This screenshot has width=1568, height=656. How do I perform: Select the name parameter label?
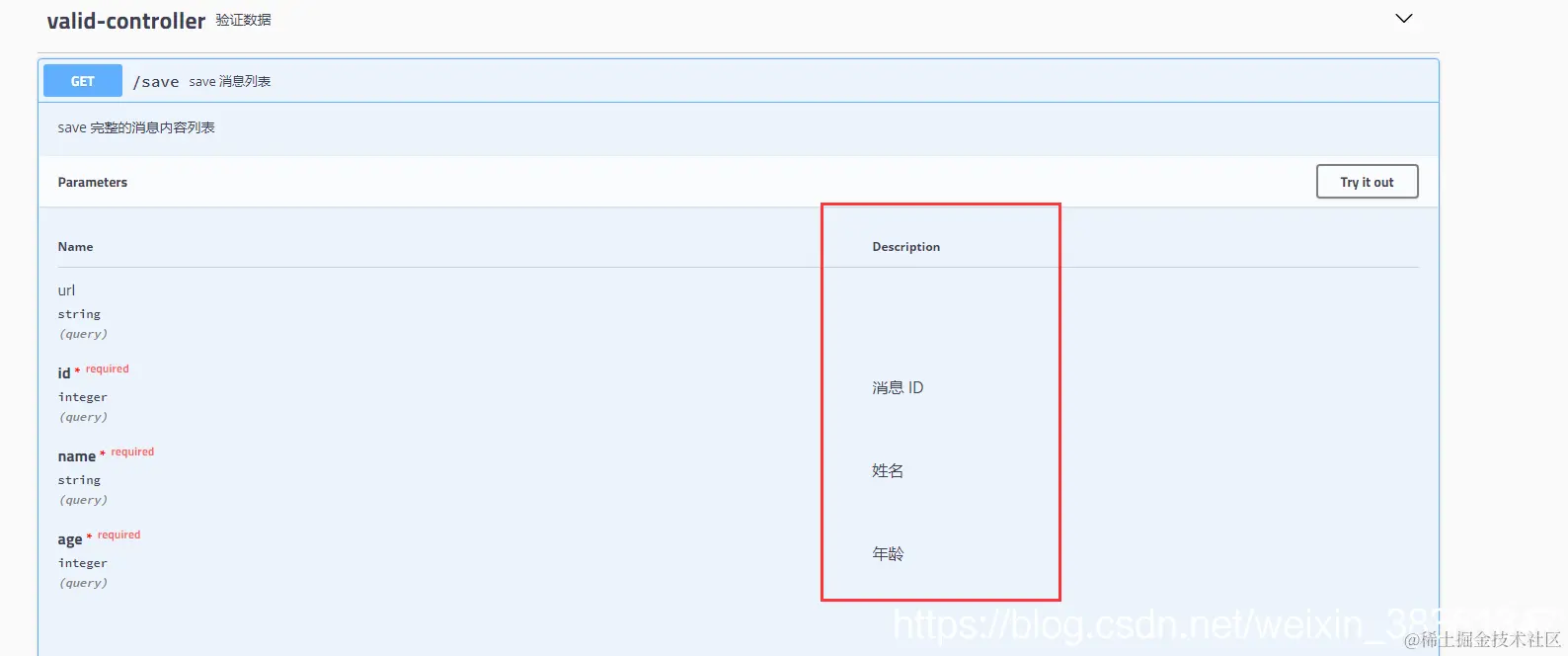pos(77,456)
